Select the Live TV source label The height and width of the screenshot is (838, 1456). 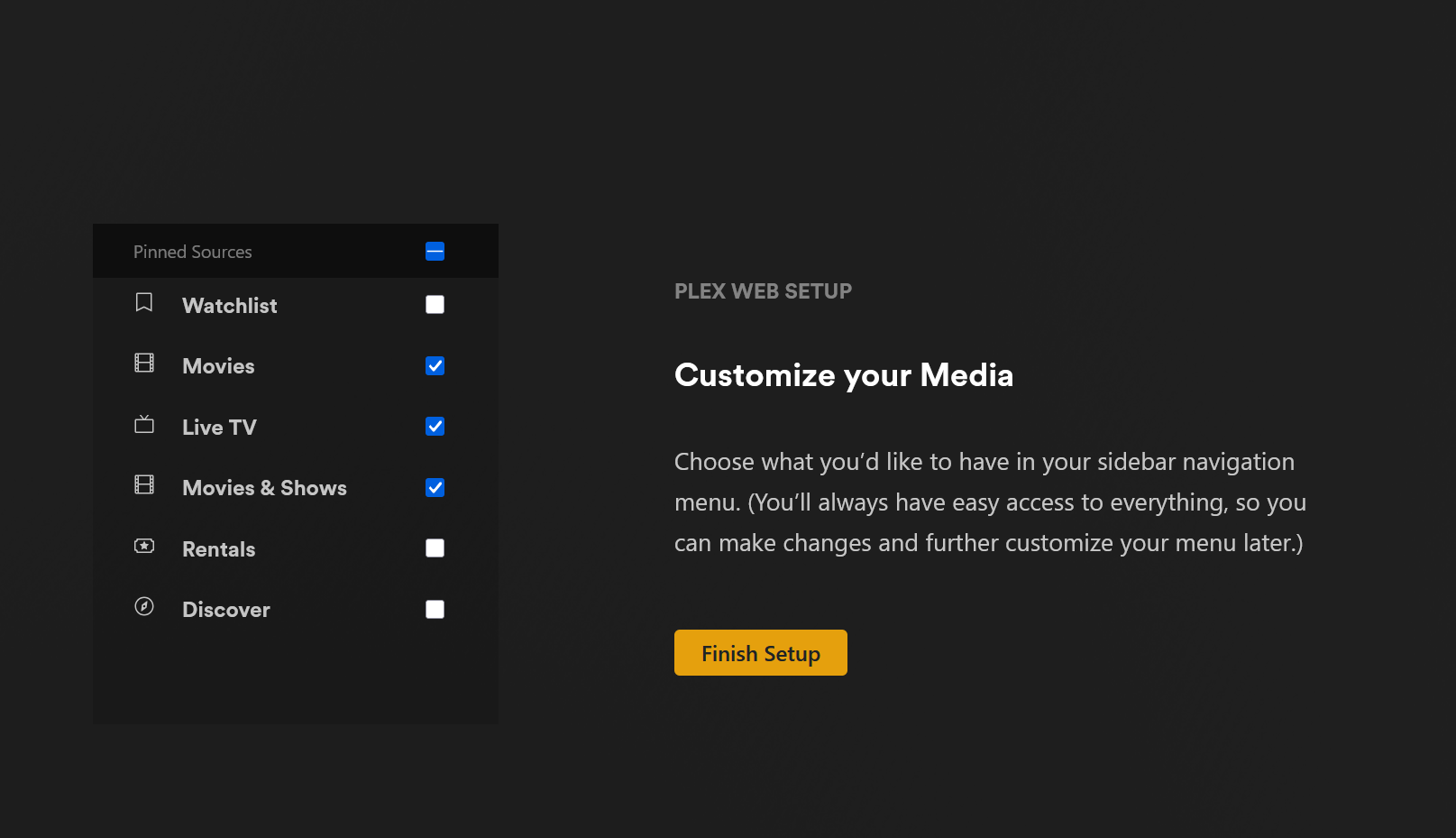click(219, 428)
